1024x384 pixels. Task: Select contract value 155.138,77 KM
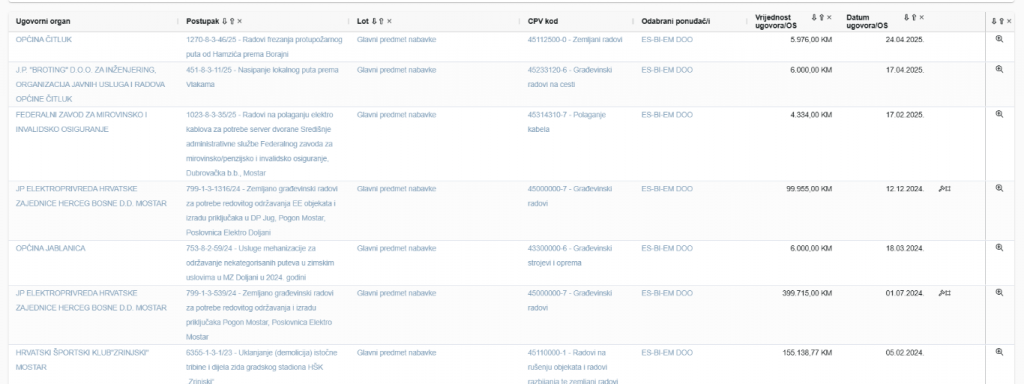click(807, 352)
